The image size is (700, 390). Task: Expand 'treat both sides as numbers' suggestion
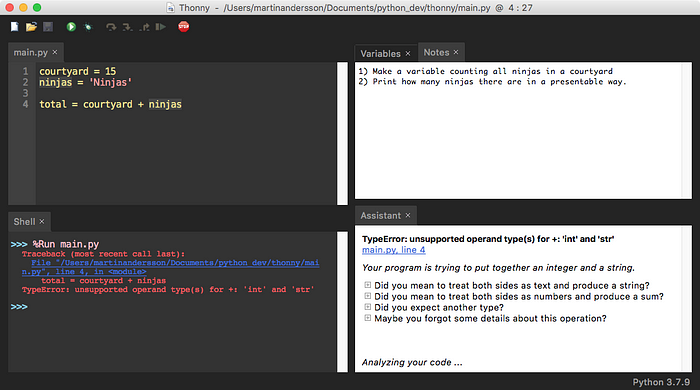tap(367, 296)
